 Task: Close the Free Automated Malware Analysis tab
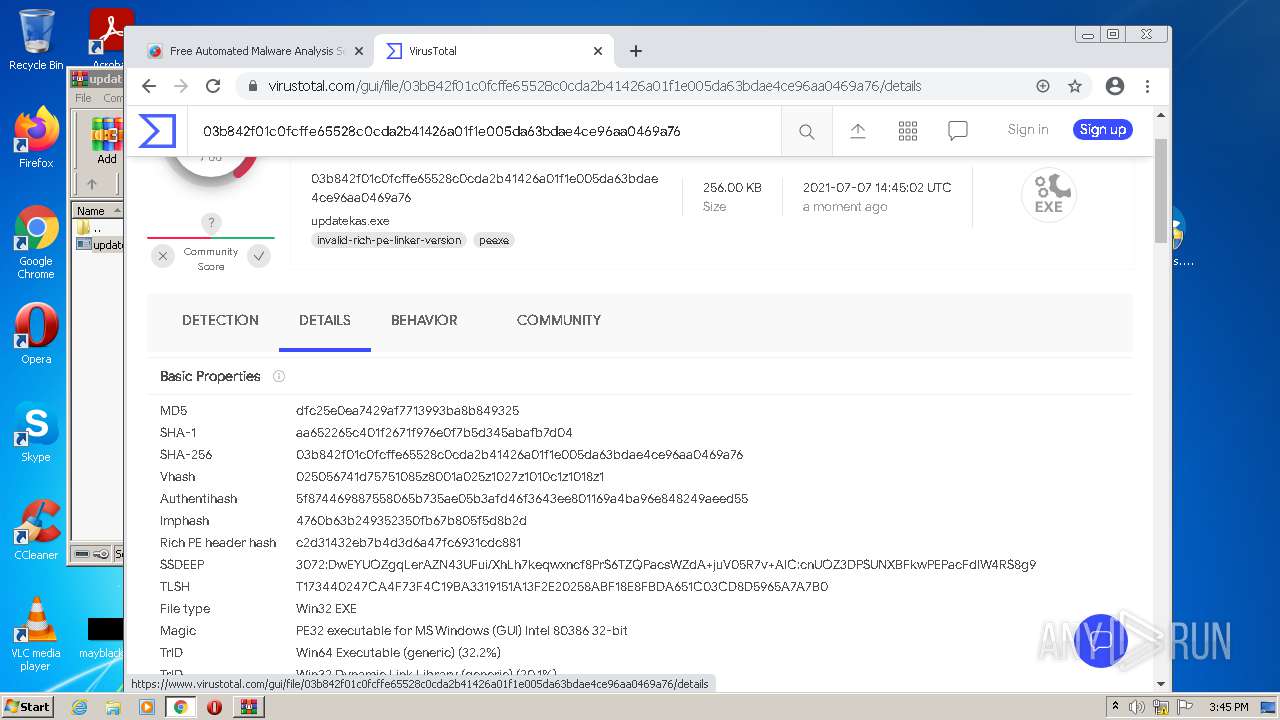tap(358, 51)
